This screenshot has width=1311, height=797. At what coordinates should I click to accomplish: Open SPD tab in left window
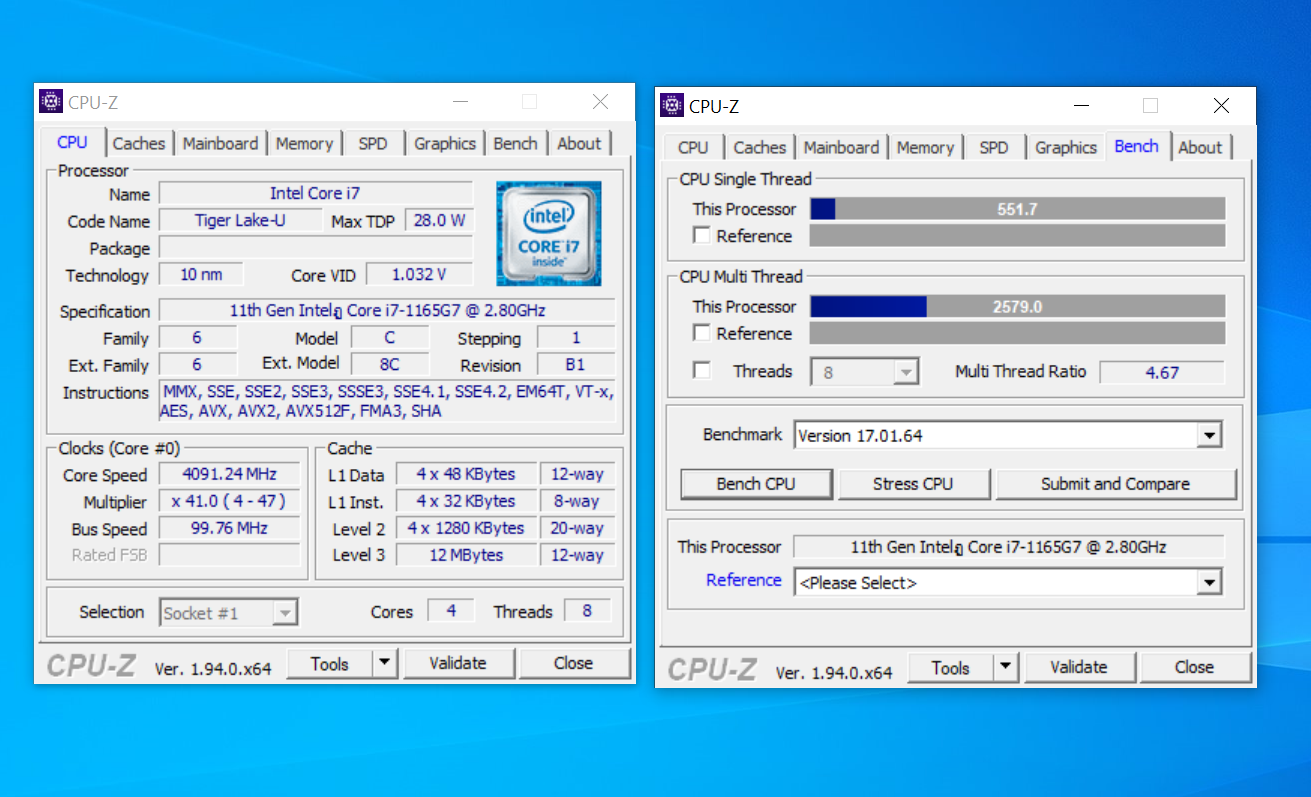click(373, 143)
